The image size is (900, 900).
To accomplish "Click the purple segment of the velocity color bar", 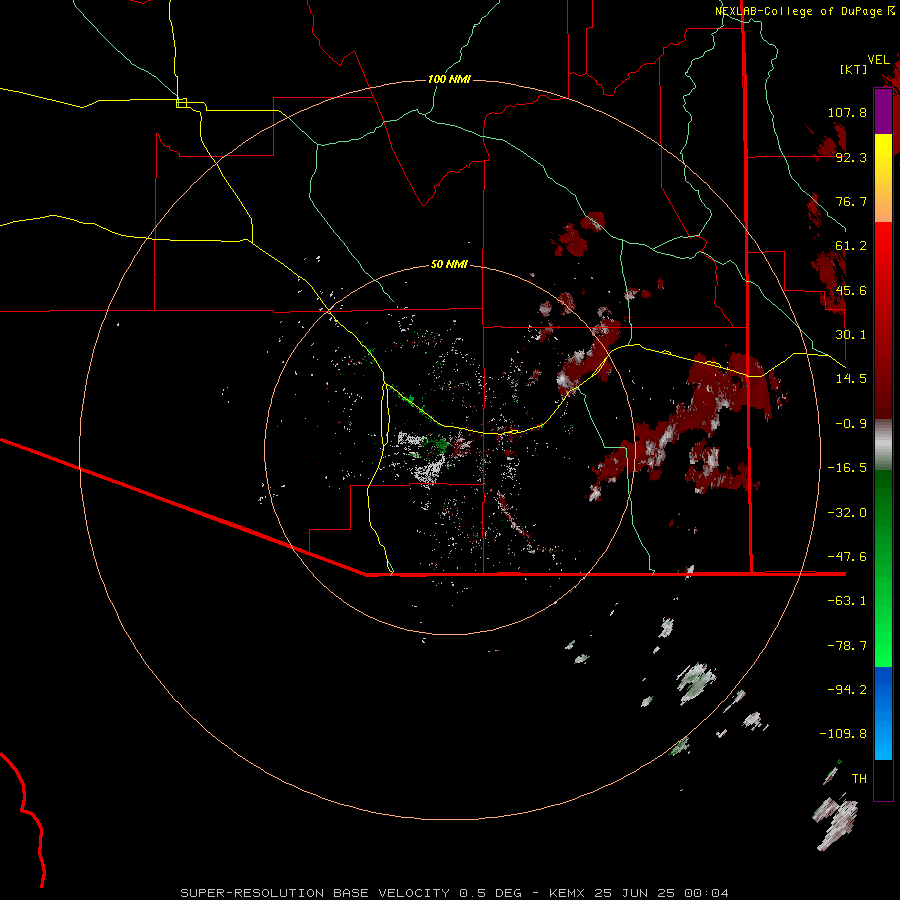I will click(883, 111).
